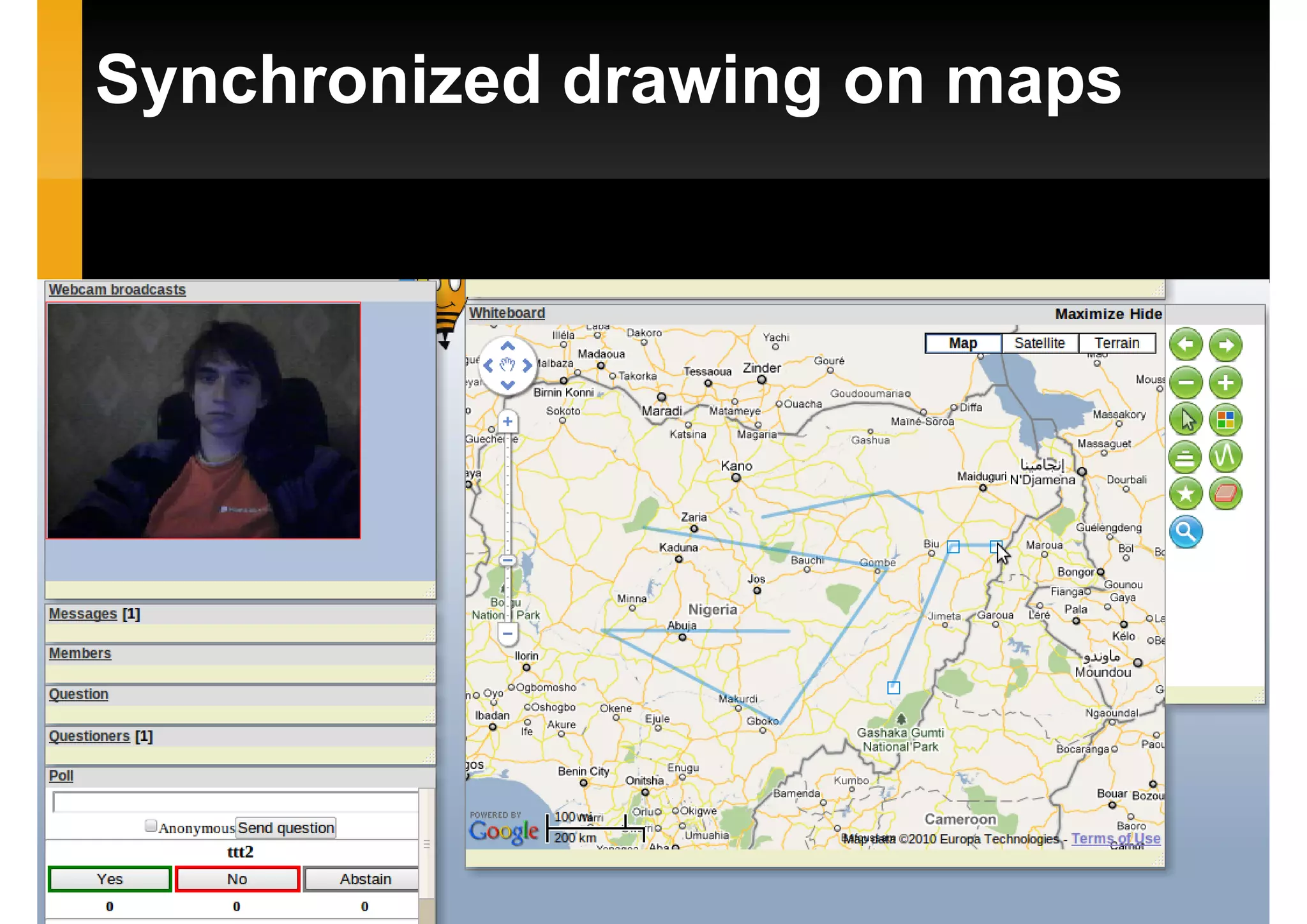The width and height of the screenshot is (1307, 924).
Task: Collapse the Poll panel header
Action: [x=61, y=776]
